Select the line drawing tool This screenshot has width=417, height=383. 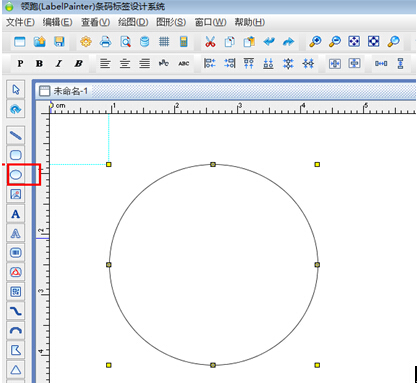point(16,135)
